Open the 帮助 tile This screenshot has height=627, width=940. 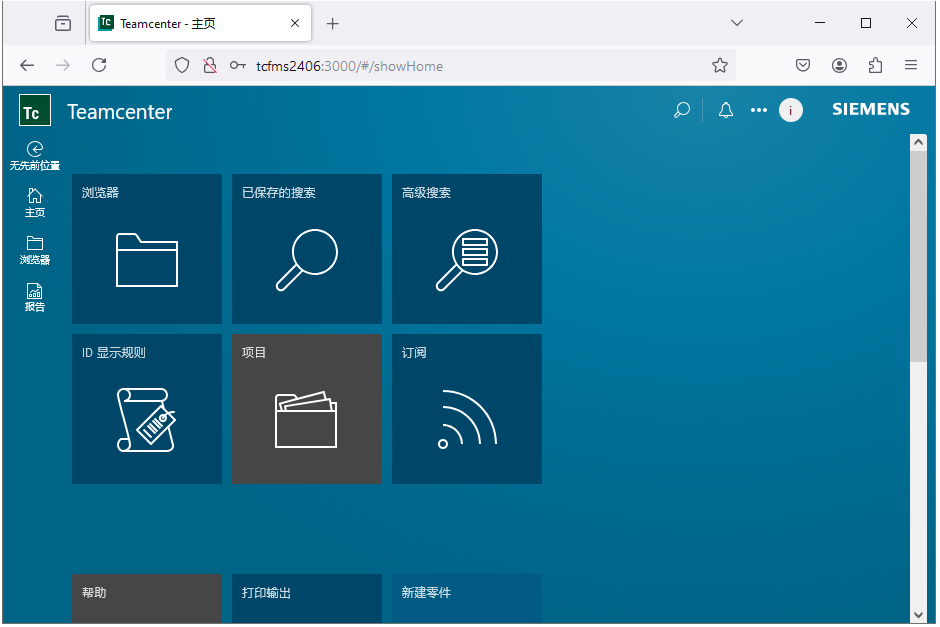147,599
